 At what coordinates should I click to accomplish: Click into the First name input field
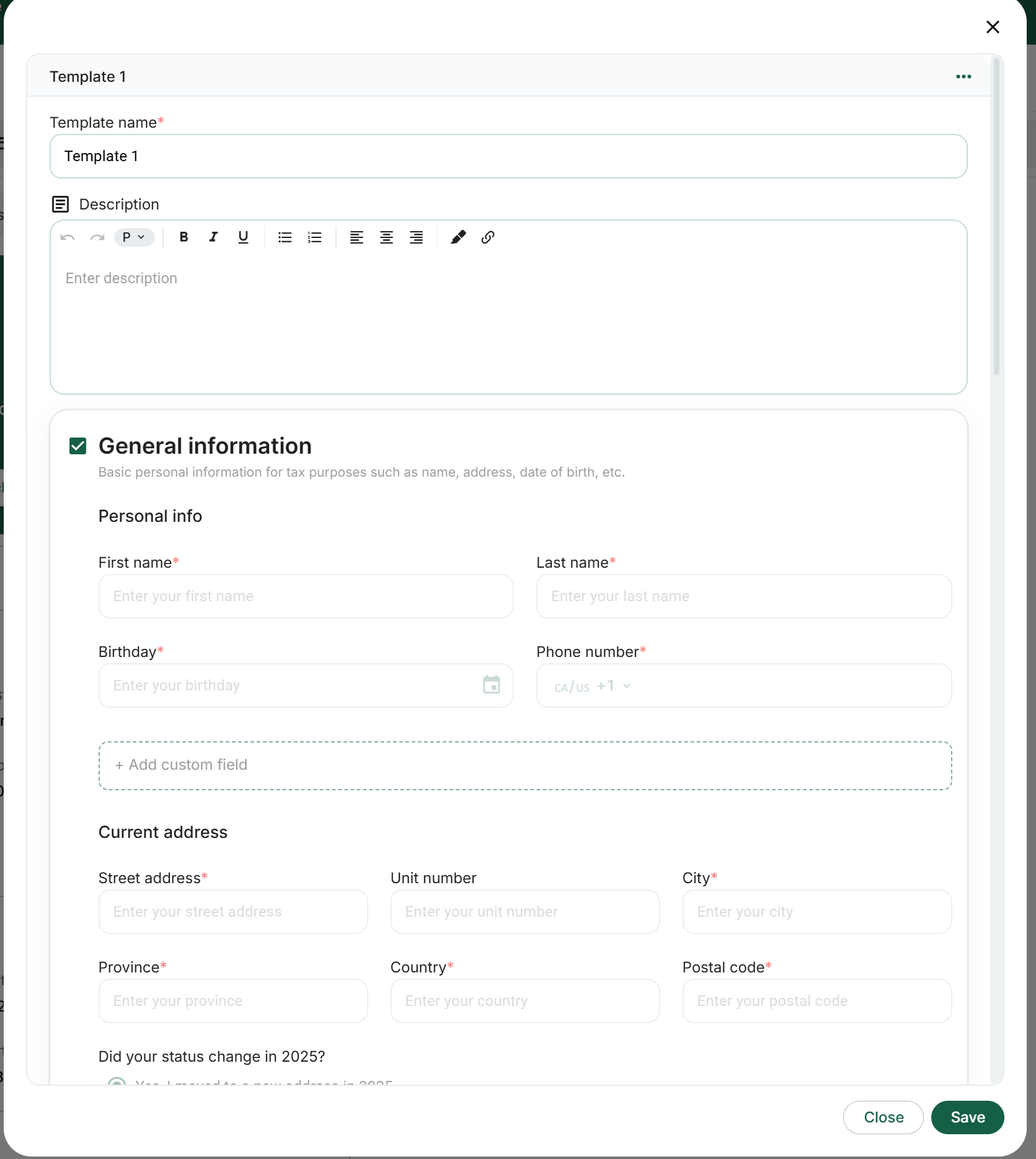pos(306,596)
